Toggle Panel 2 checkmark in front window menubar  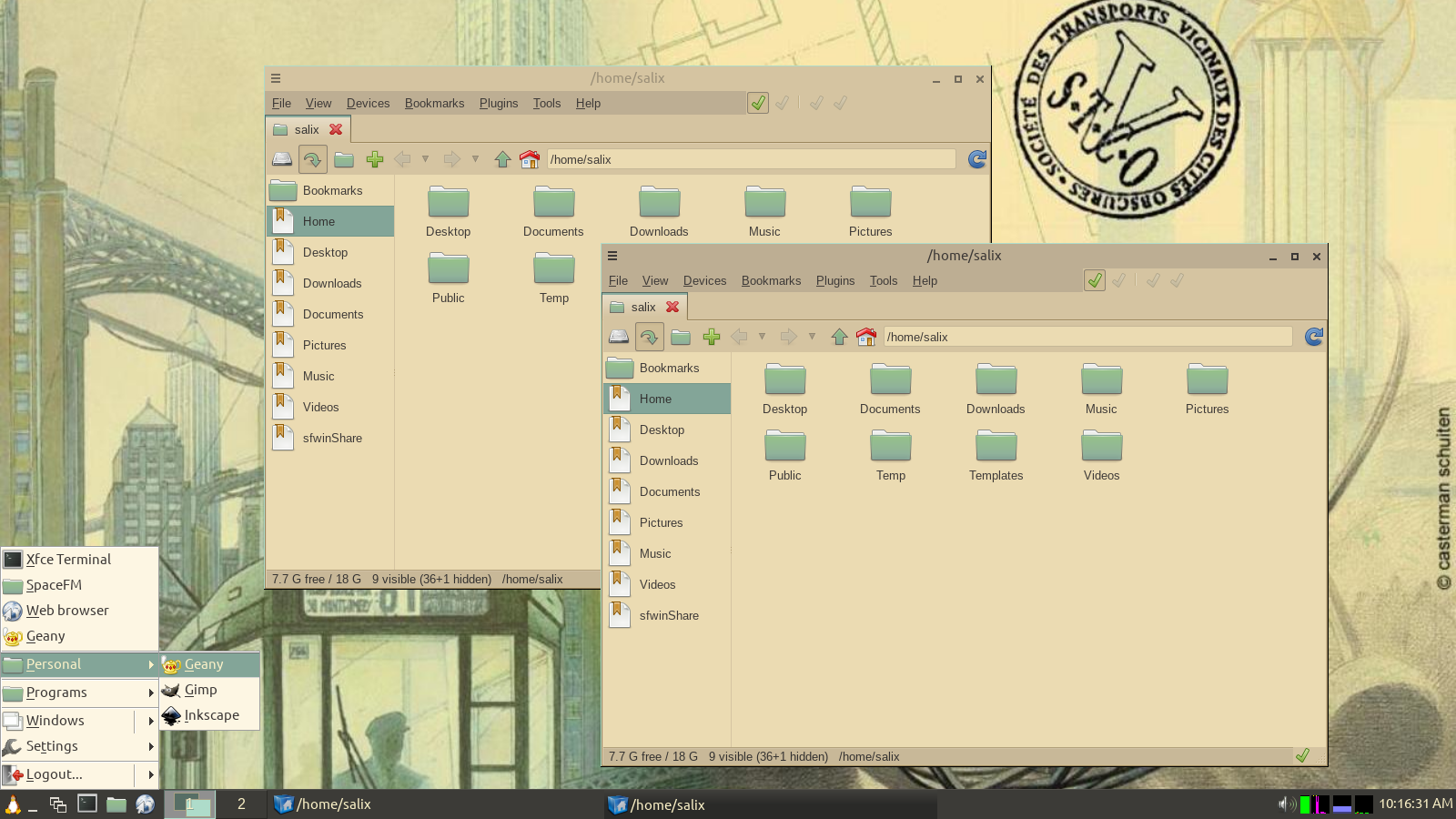1119,280
